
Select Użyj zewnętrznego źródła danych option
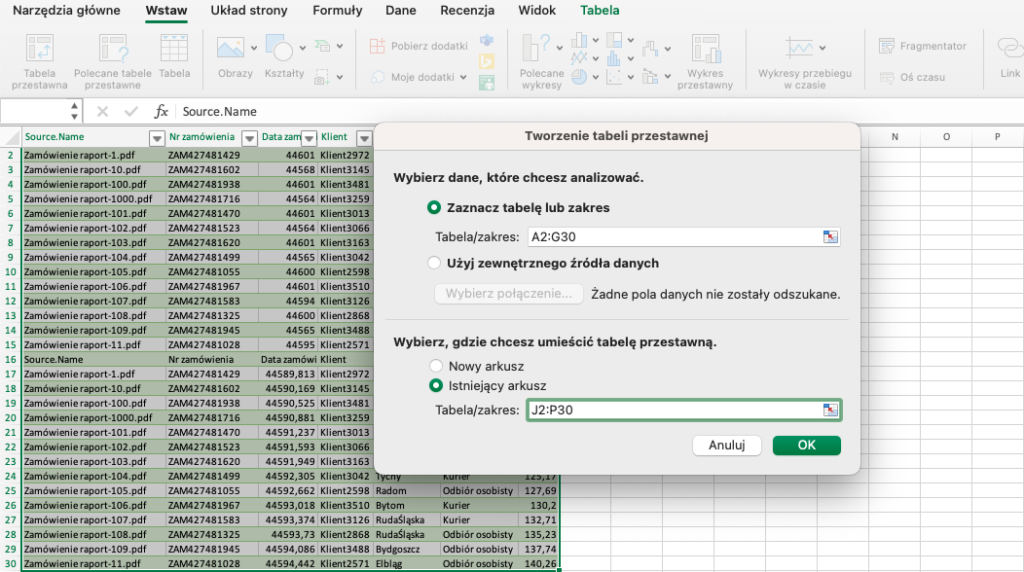pyautogui.click(x=434, y=263)
